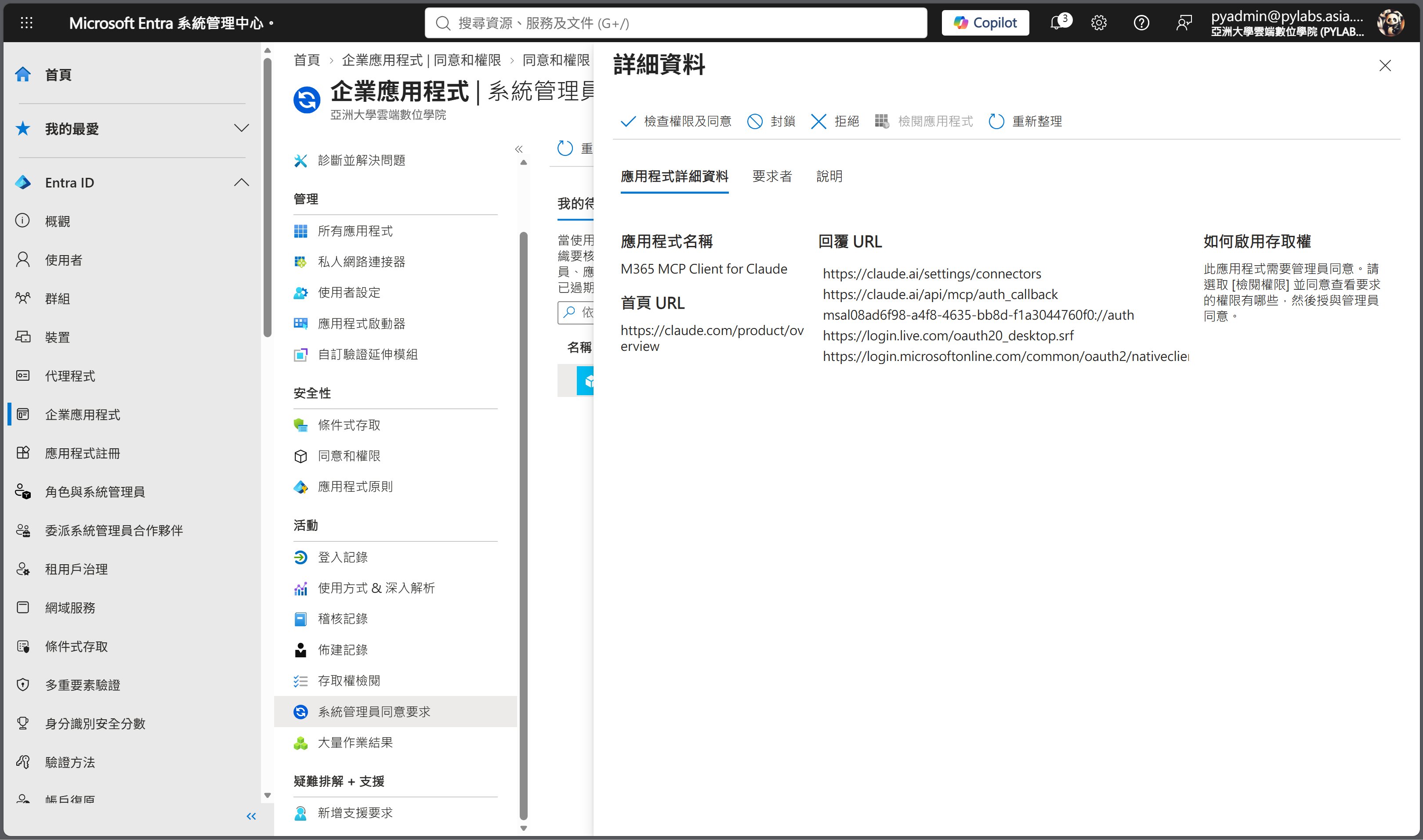This screenshot has width=1423, height=840.
Task: Open the help question mark icon
Action: tap(1141, 23)
